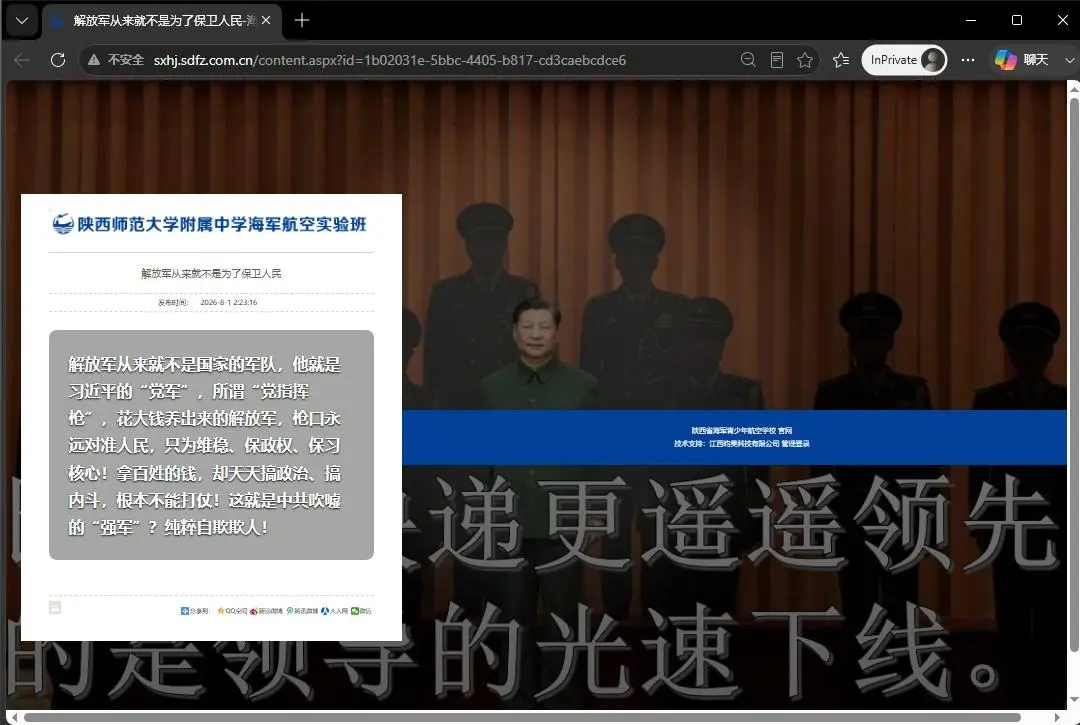The image size is (1080, 725).
Task: Click footer text 陕西省海军青少年航空学校 官网
Action: pyautogui.click(x=741, y=430)
